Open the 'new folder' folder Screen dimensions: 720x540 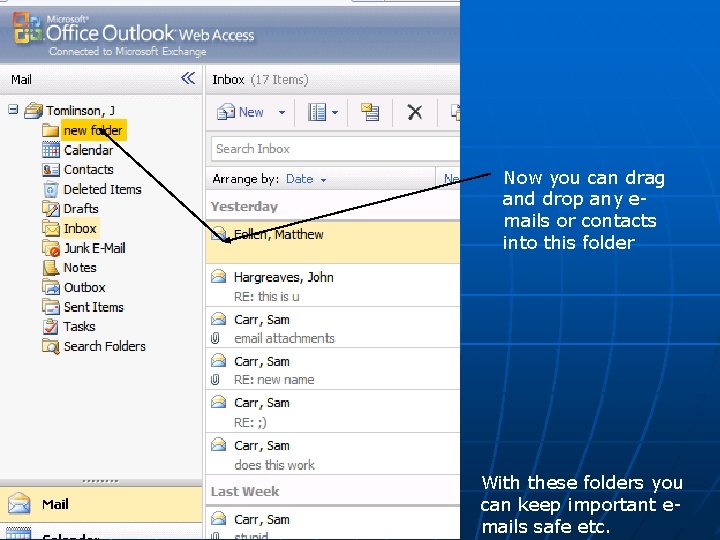(x=93, y=130)
